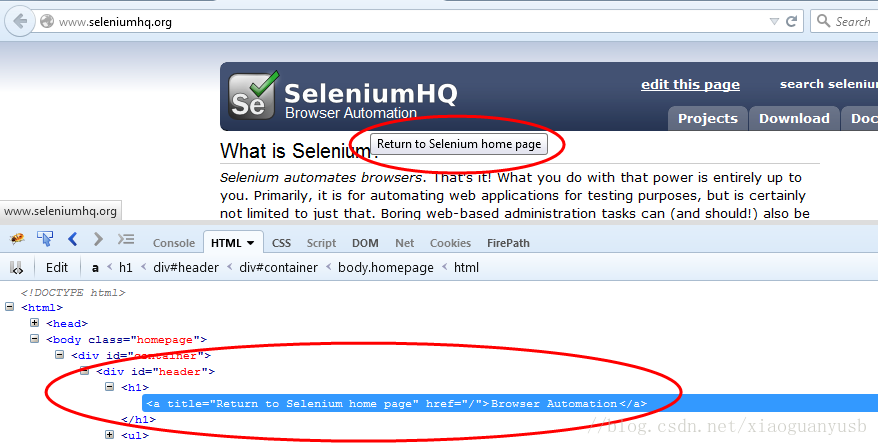Open the FirePath tab

pos(508,243)
